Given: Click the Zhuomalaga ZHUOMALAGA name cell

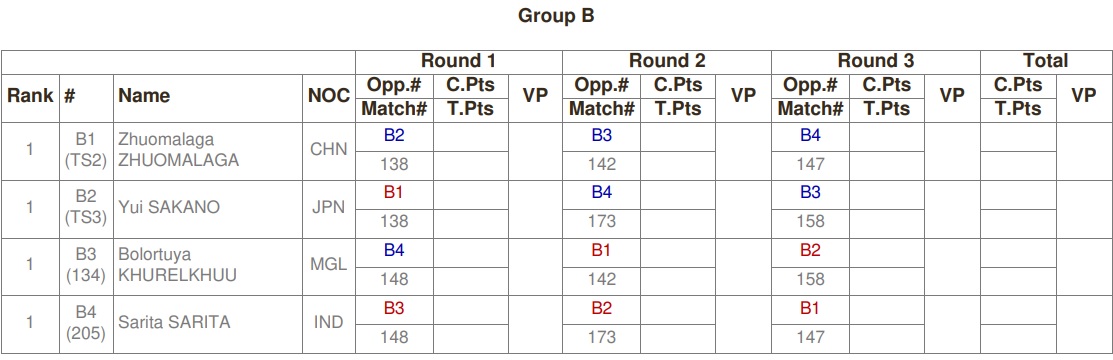Looking at the screenshot, I should point(208,151).
